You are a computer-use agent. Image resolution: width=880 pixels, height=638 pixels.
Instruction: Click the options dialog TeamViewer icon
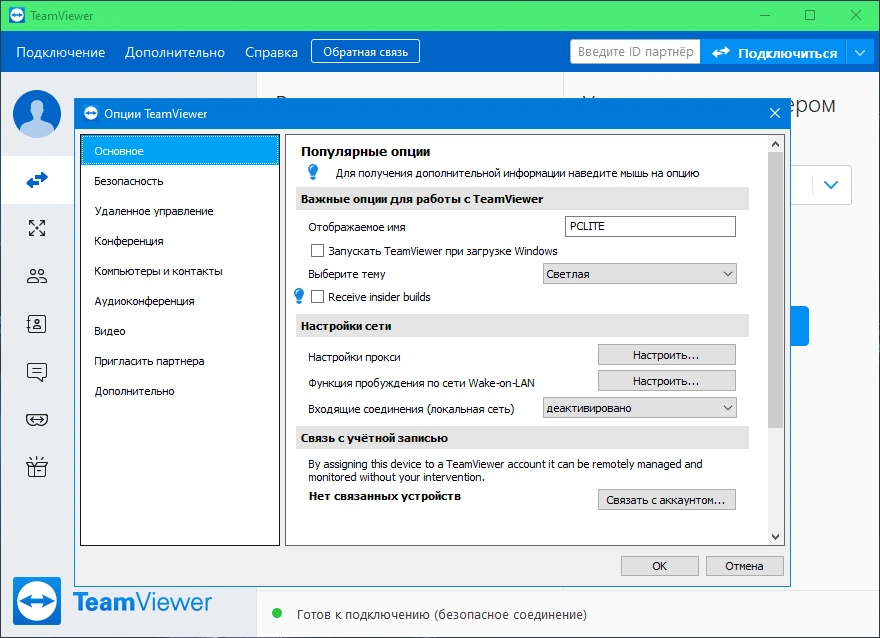tap(91, 113)
